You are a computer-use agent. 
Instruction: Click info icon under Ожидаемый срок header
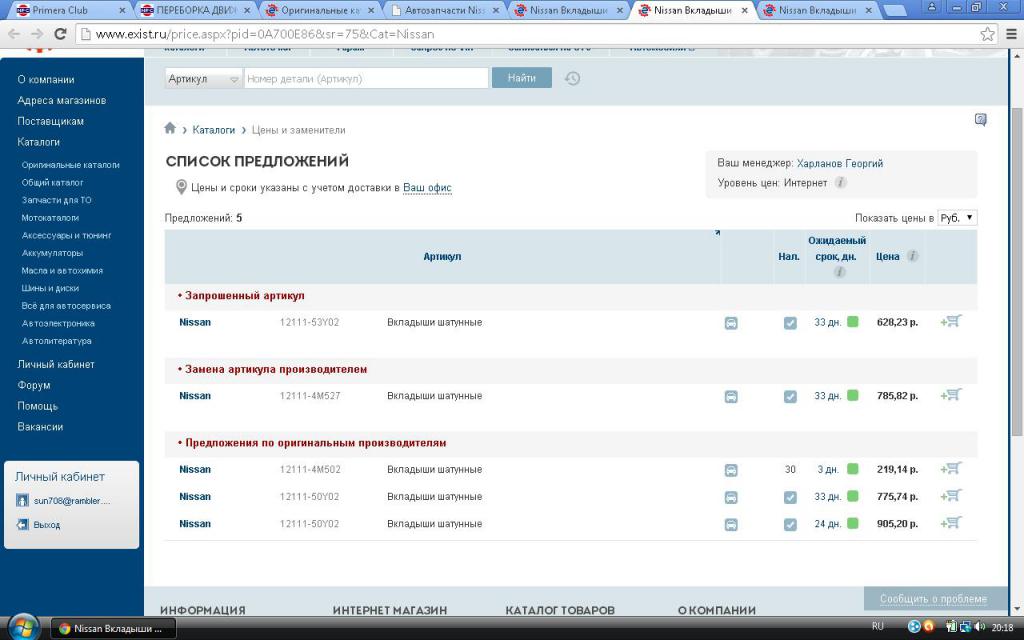pyautogui.click(x=839, y=272)
